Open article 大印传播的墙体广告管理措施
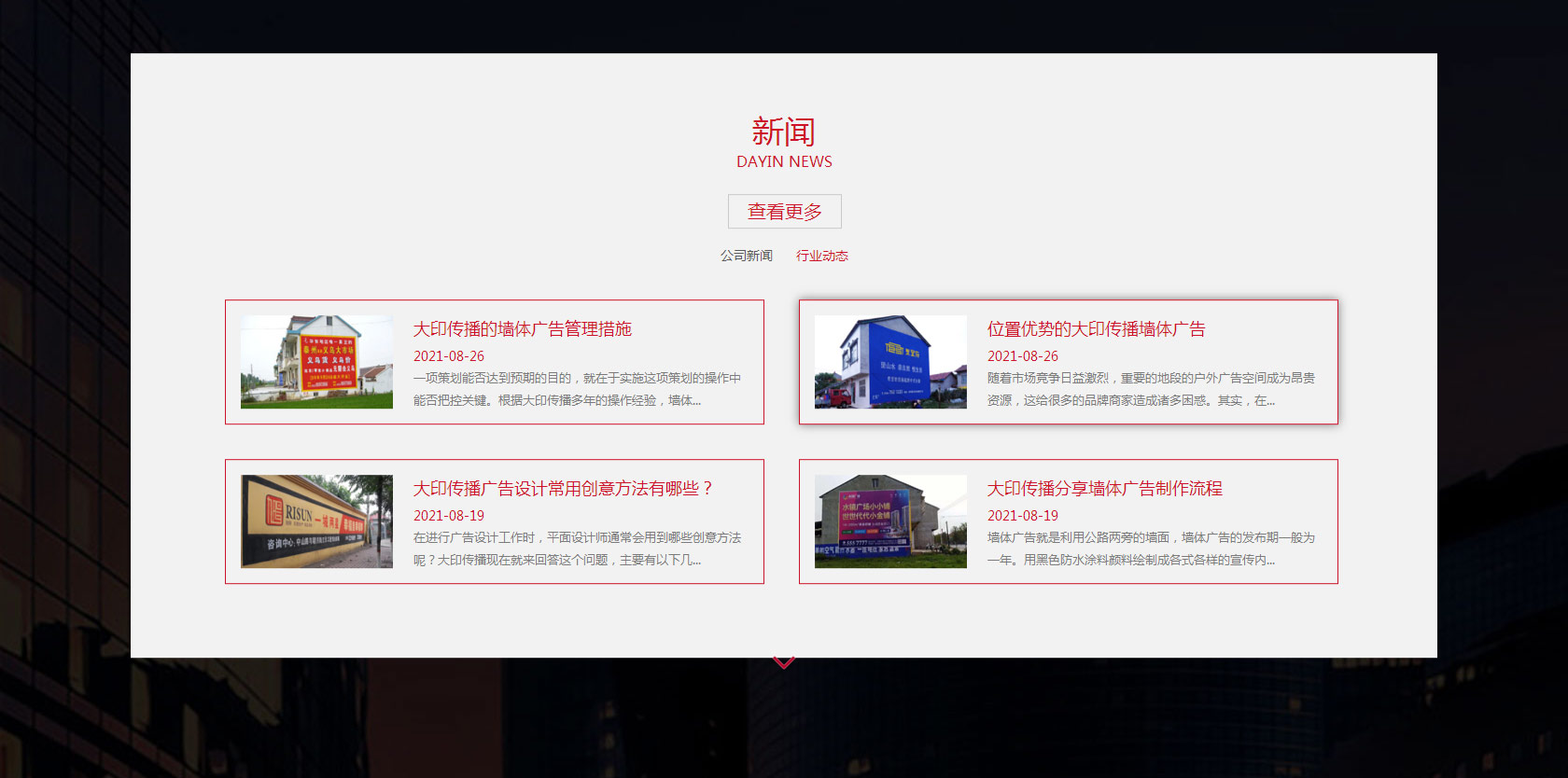The height and width of the screenshot is (778, 1568). coord(523,329)
